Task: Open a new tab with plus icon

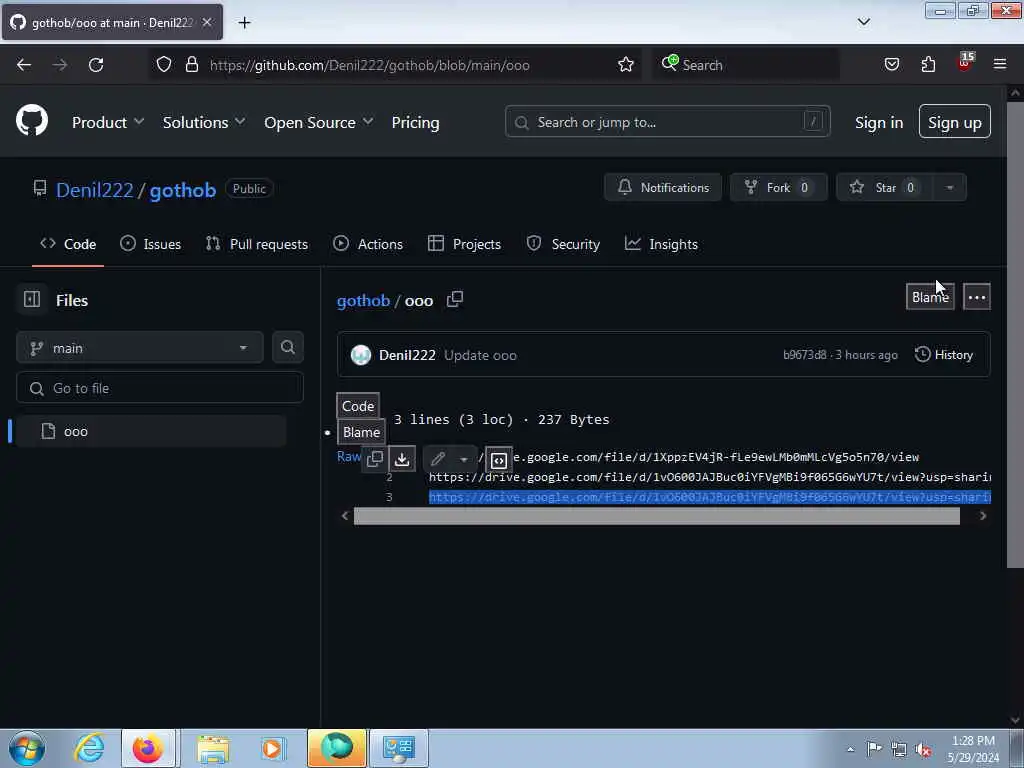Action: [244, 22]
